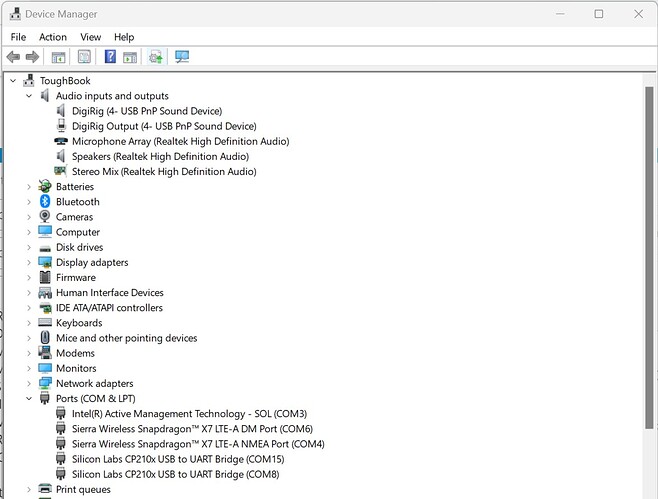This screenshot has height=499, width=658.
Task: Click the Microphone Array device icon
Action: (61, 141)
